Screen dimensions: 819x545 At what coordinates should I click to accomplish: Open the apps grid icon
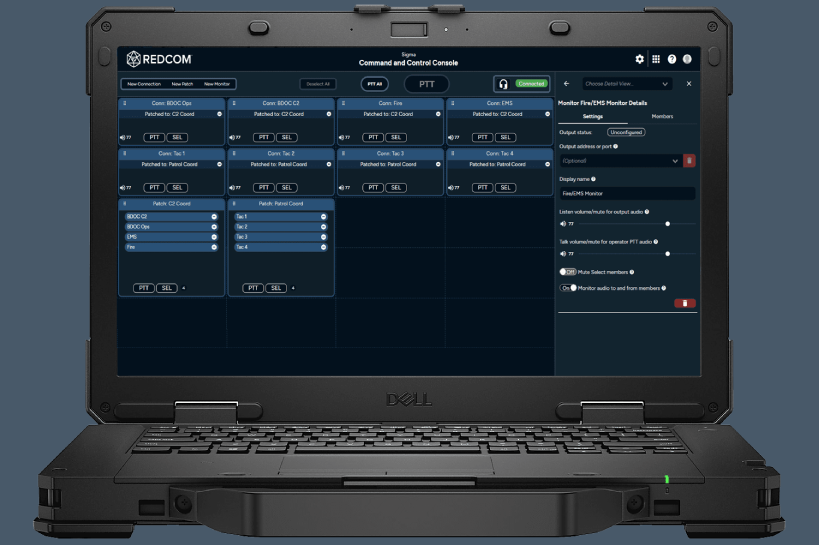[656, 60]
